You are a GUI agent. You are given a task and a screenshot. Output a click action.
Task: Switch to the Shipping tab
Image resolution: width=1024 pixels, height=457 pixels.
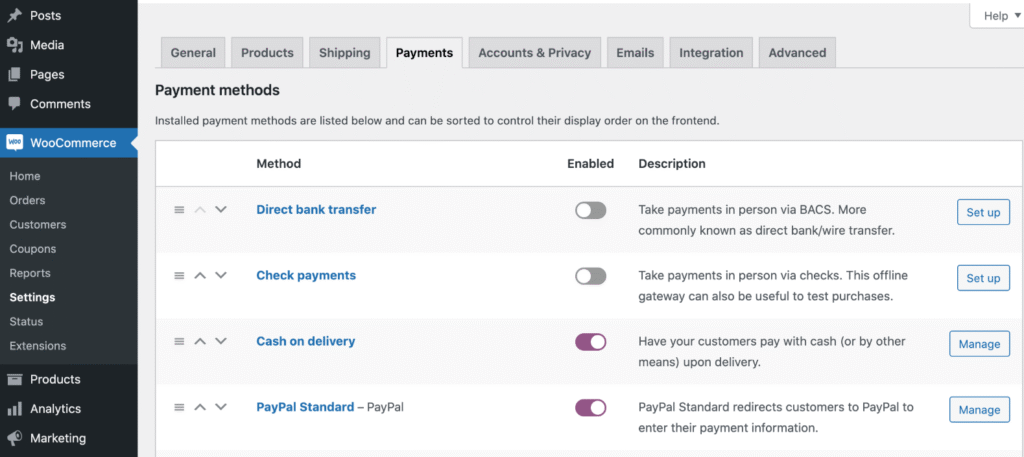(x=344, y=53)
